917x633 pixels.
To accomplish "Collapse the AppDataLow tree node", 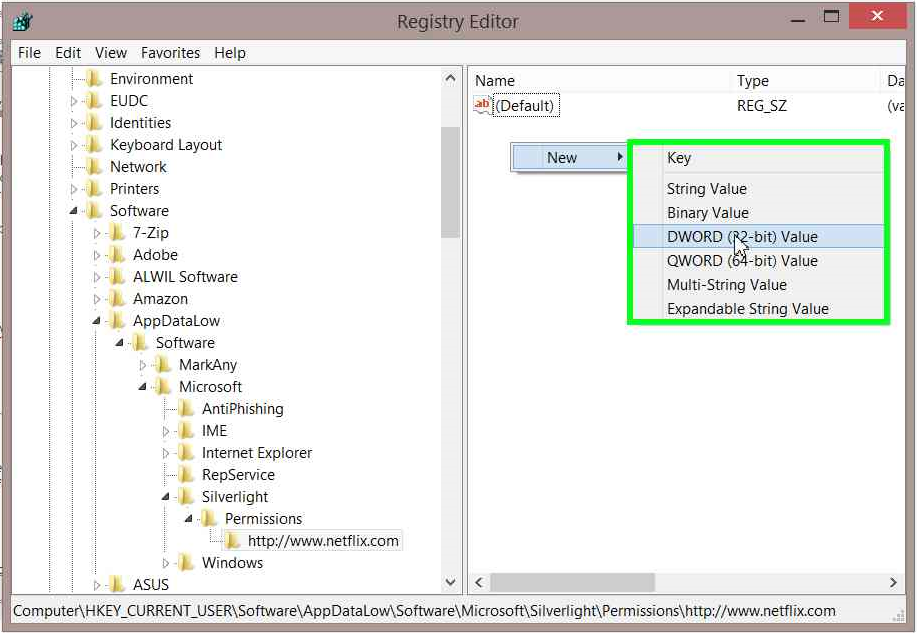I will 96,321.
